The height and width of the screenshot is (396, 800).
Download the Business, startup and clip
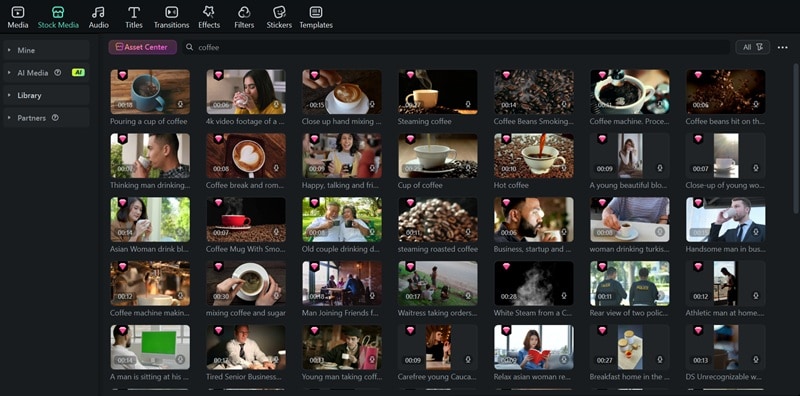tap(564, 232)
